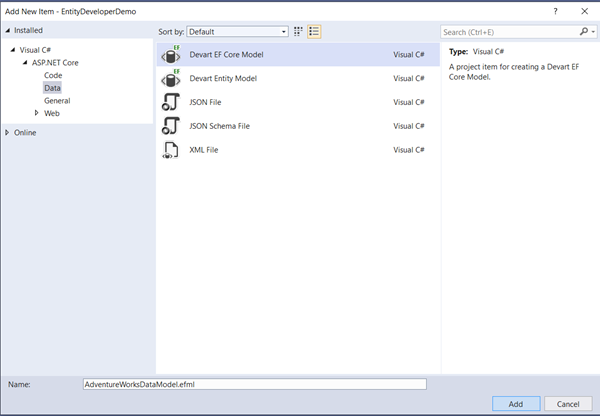
Task: Click the Add button
Action: [516, 404]
